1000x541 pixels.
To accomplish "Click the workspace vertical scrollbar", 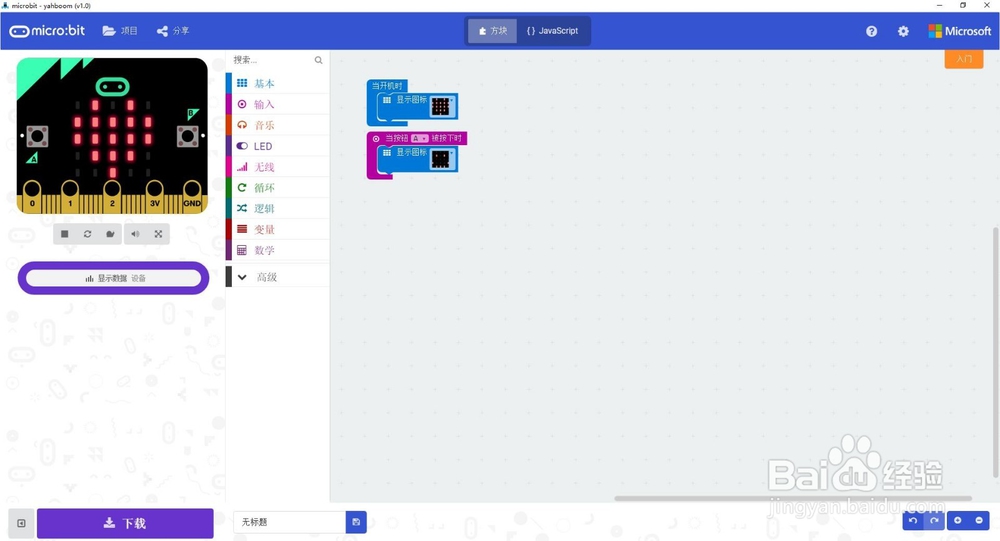I will pos(996,352).
